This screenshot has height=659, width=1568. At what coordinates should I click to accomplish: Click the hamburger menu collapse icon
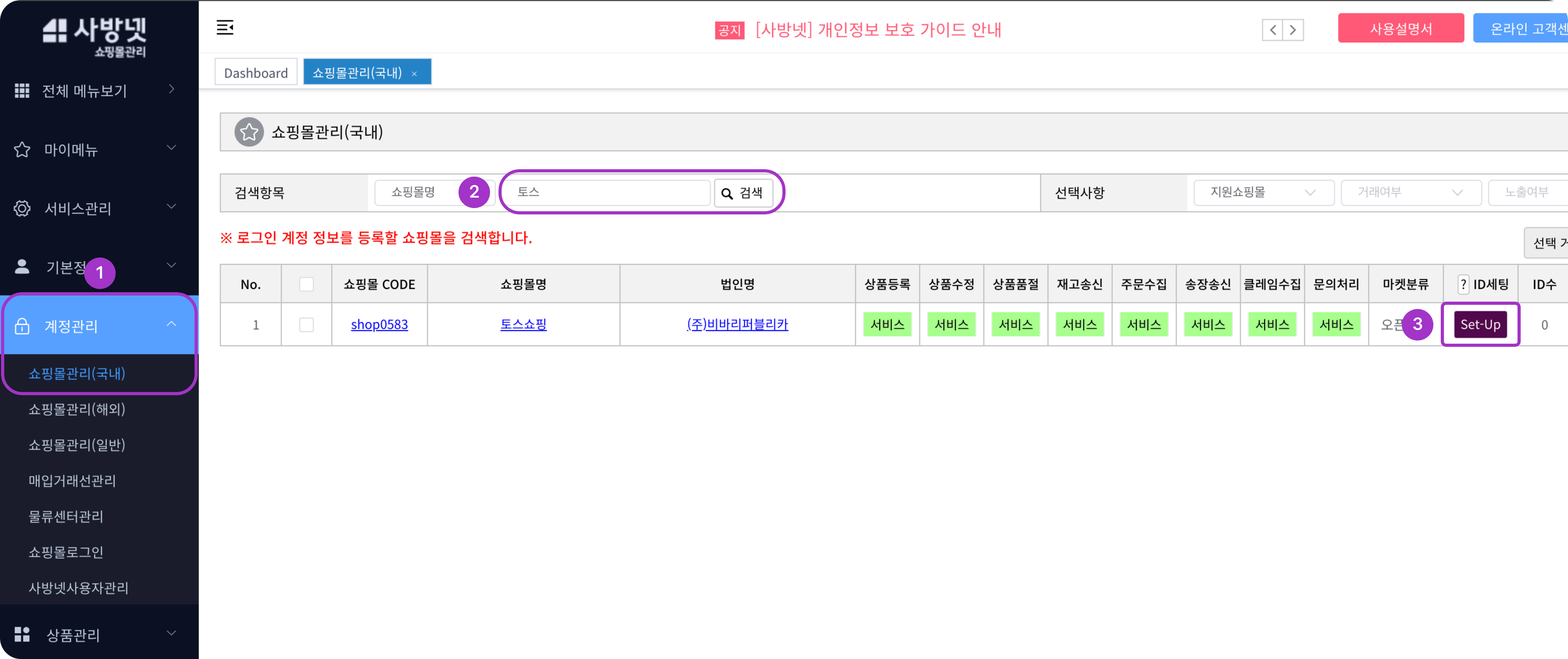pos(225,27)
